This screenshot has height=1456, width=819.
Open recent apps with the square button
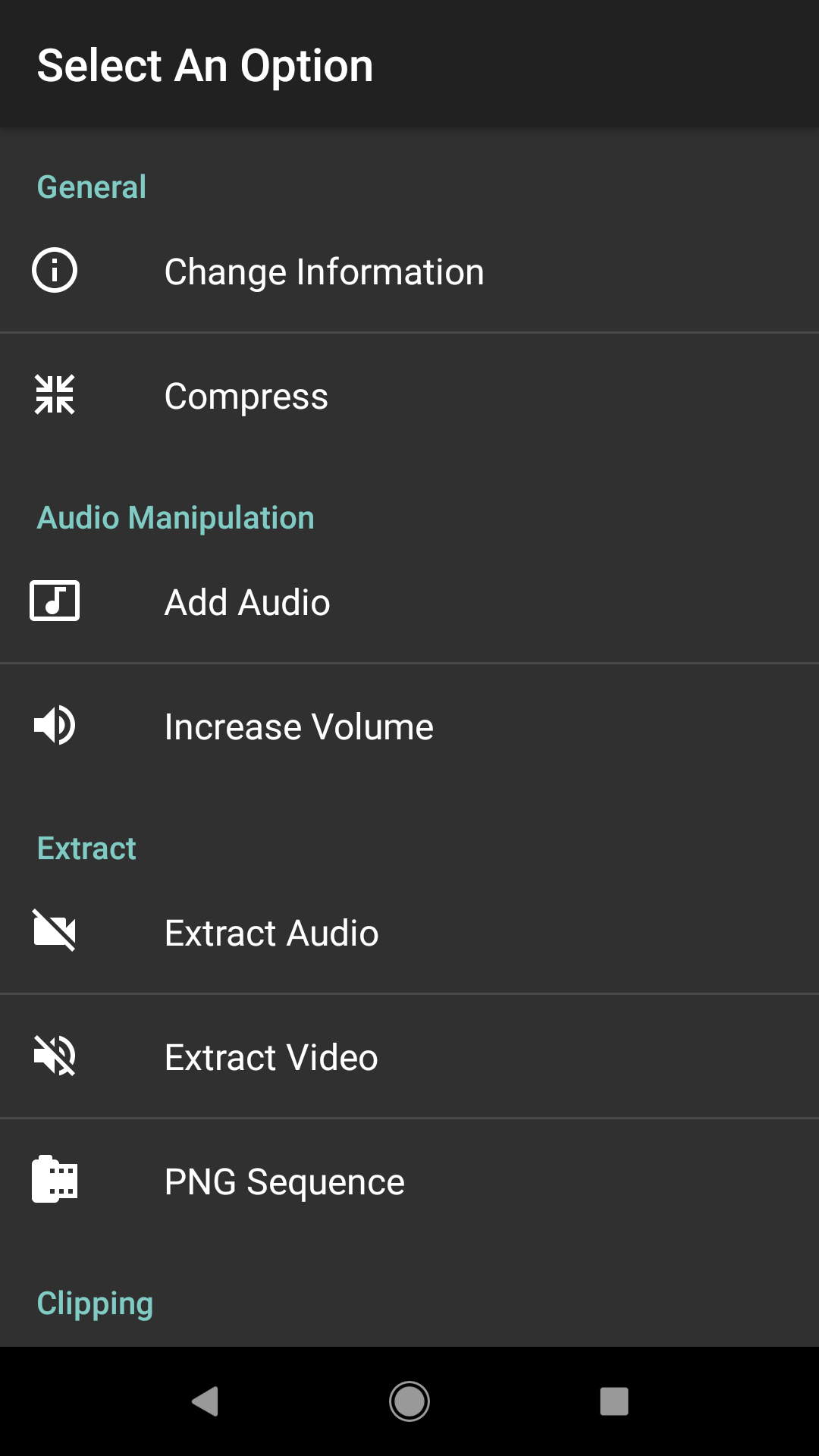tap(614, 1401)
